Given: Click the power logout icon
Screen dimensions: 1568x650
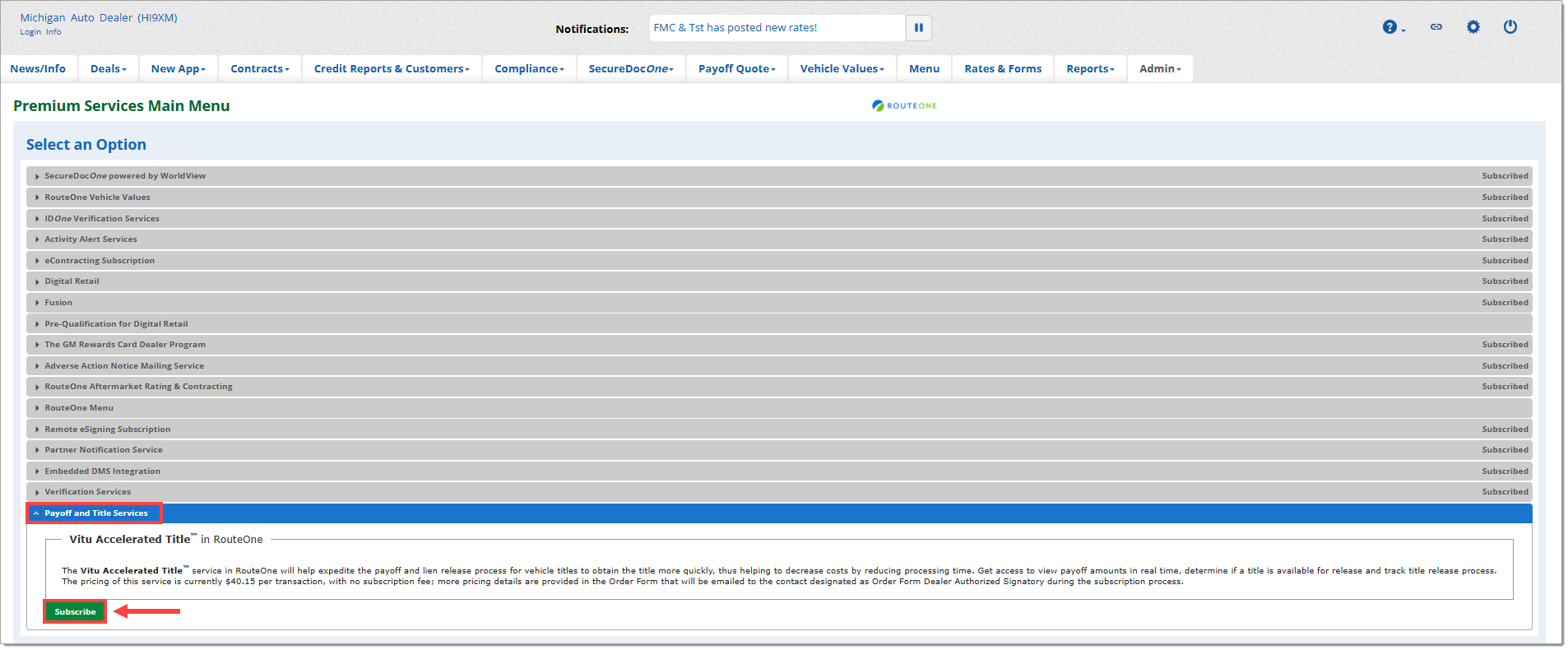Looking at the screenshot, I should click(x=1510, y=27).
